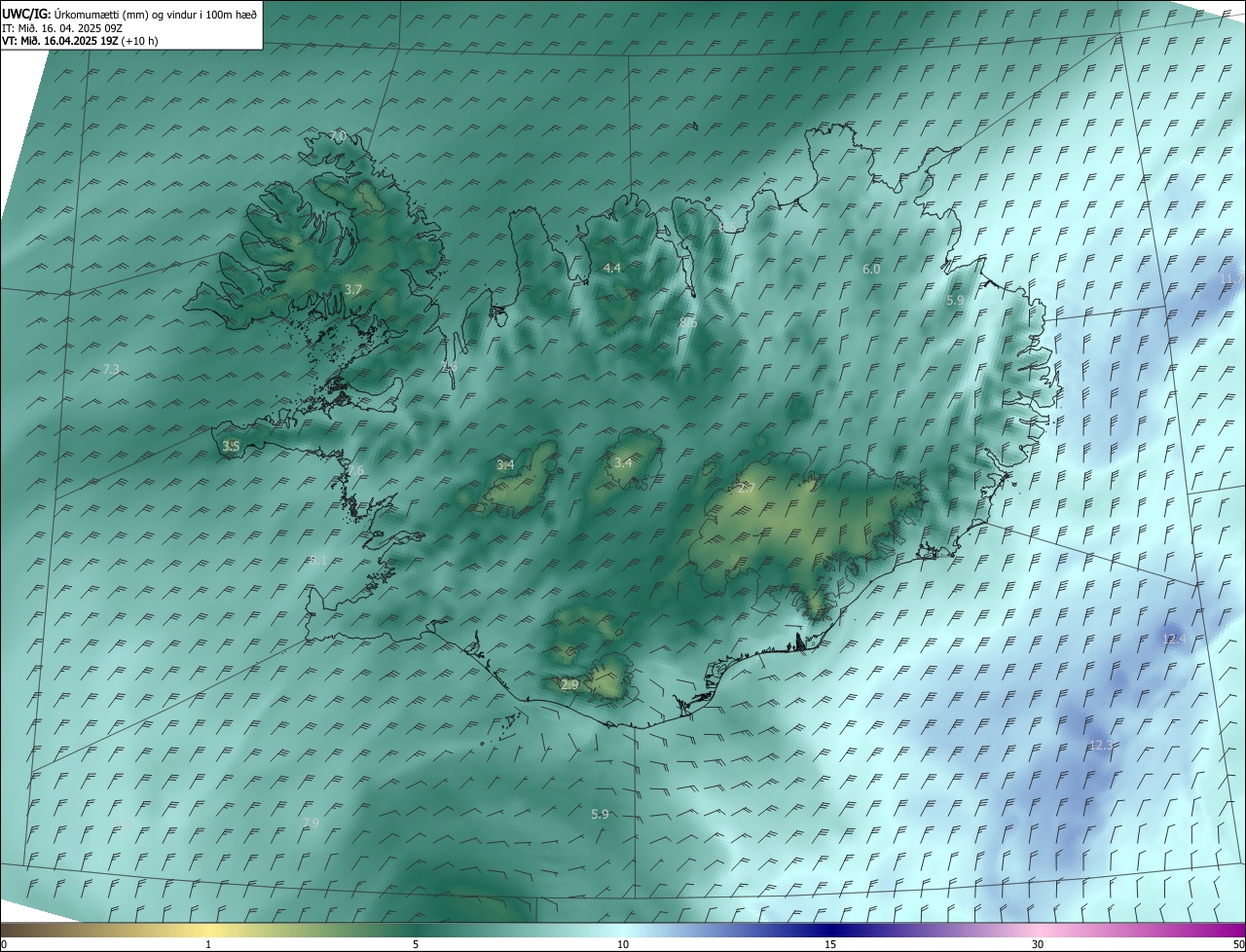The height and width of the screenshot is (952, 1246).
Task: Click the 8.5 value near the north coast
Action: [727, 227]
